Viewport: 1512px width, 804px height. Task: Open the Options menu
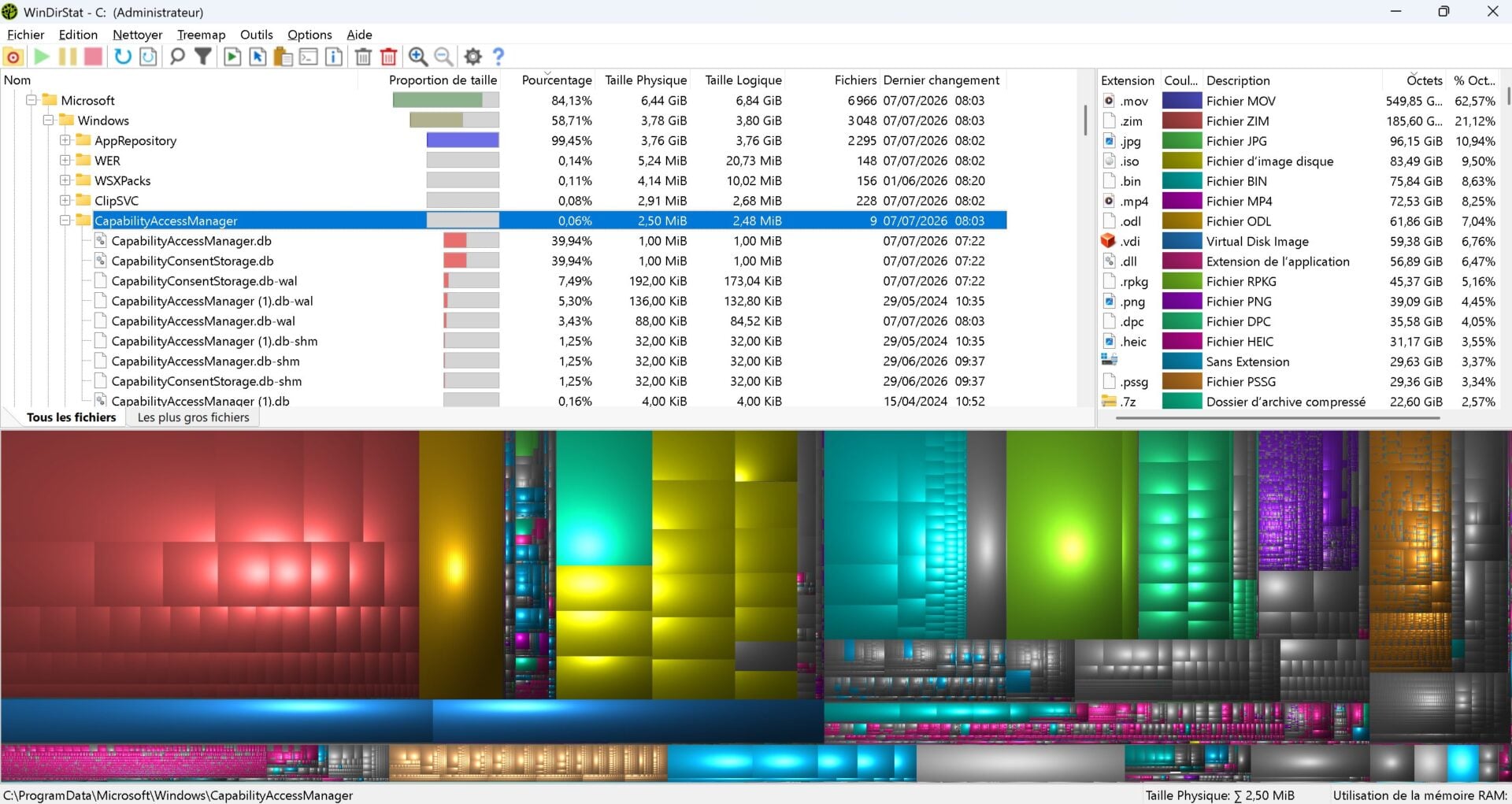coord(309,35)
